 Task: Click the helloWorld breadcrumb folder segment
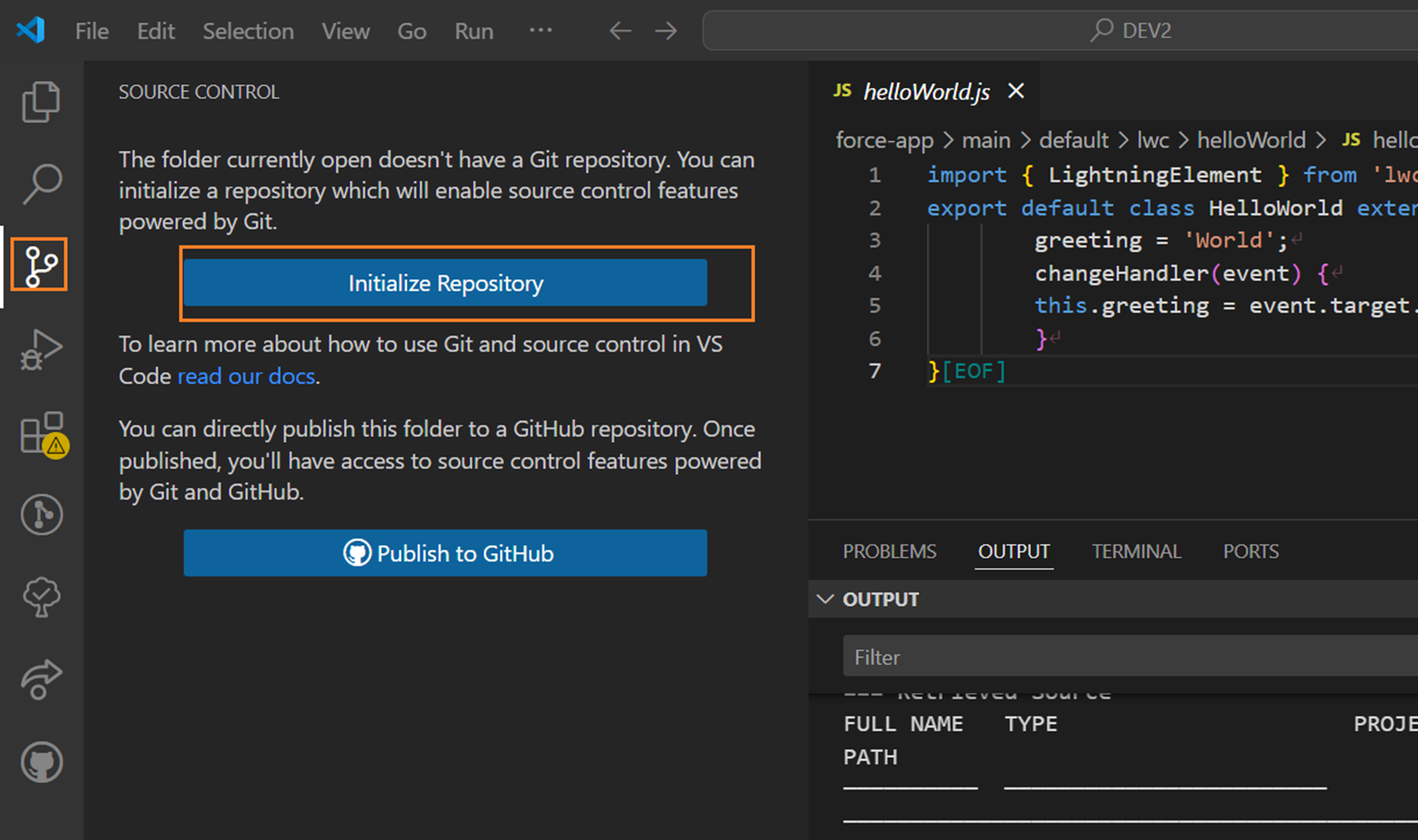1251,140
